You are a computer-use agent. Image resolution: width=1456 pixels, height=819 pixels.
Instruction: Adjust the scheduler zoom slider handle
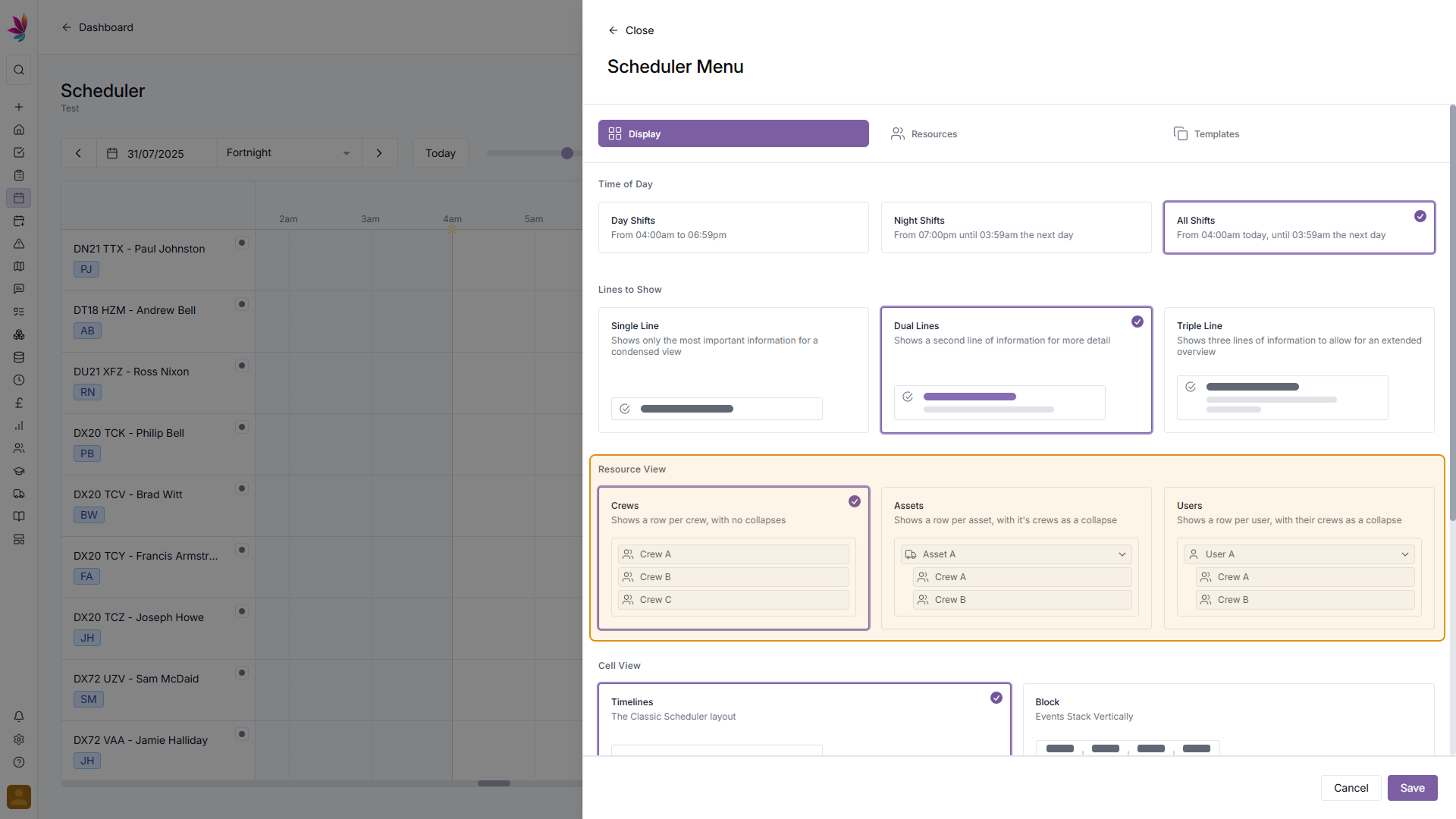[566, 153]
